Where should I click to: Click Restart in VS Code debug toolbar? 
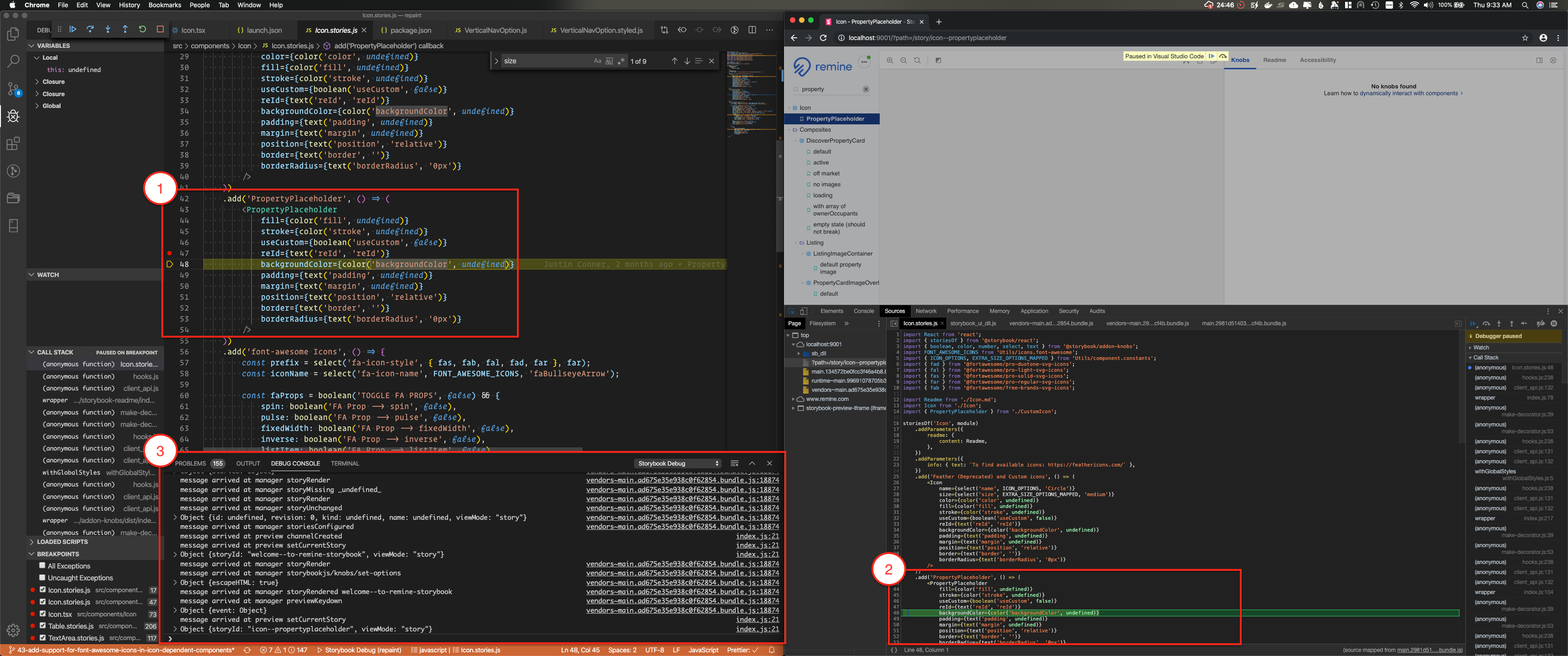142,29
